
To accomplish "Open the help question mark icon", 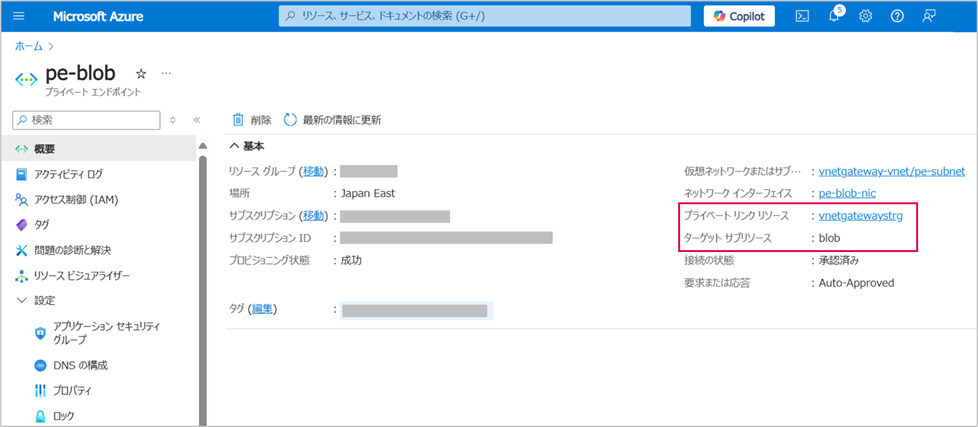I will (x=897, y=16).
